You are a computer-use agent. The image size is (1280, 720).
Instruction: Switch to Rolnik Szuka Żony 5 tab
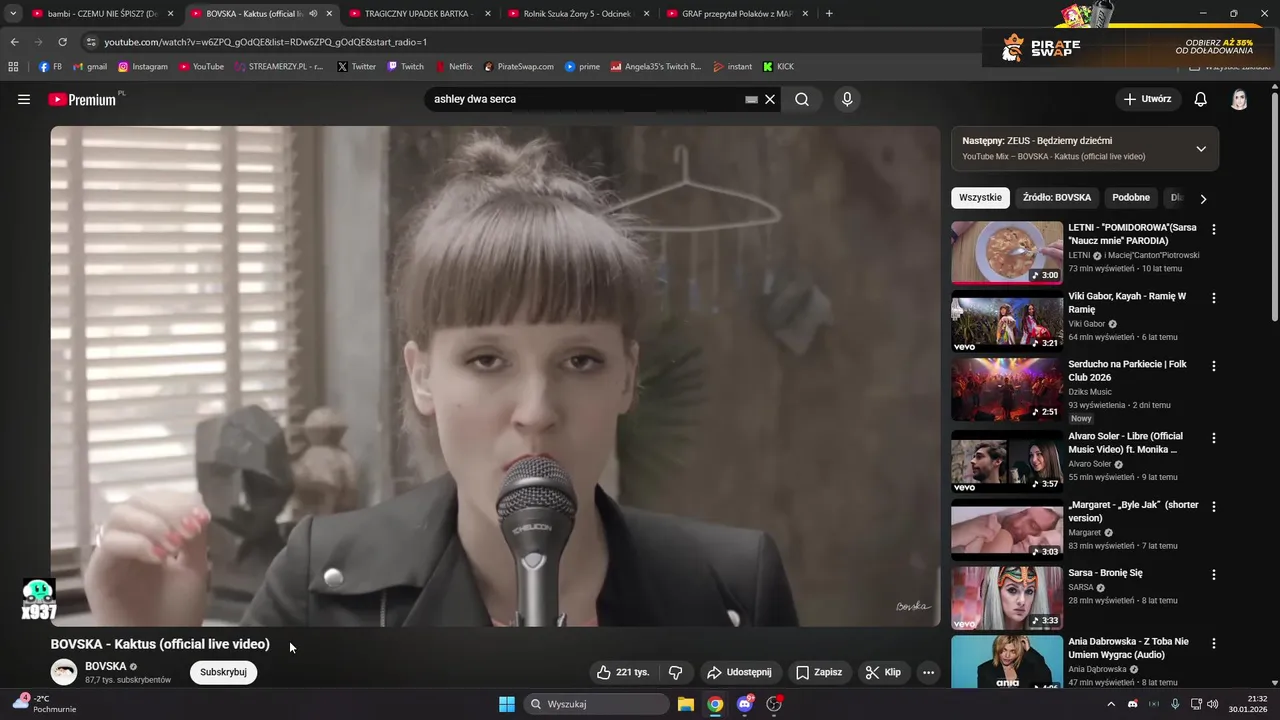coord(577,14)
